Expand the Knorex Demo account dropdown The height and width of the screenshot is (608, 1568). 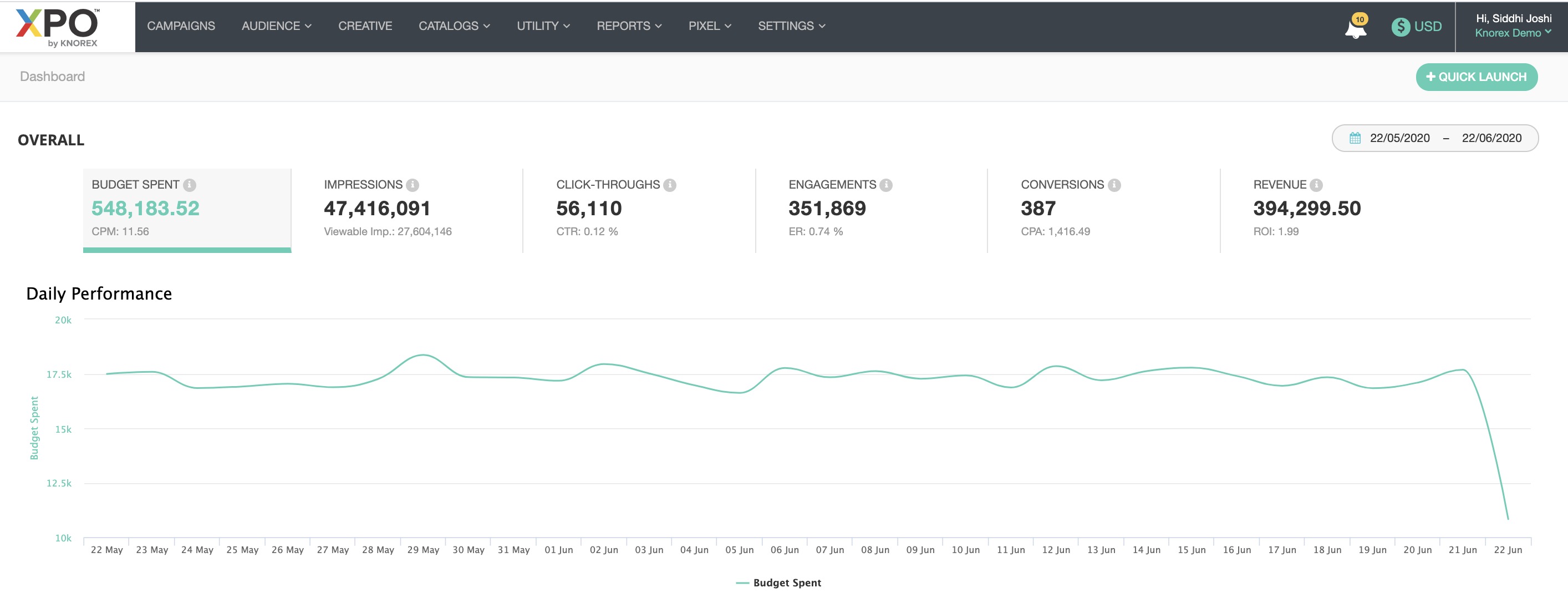(1512, 33)
